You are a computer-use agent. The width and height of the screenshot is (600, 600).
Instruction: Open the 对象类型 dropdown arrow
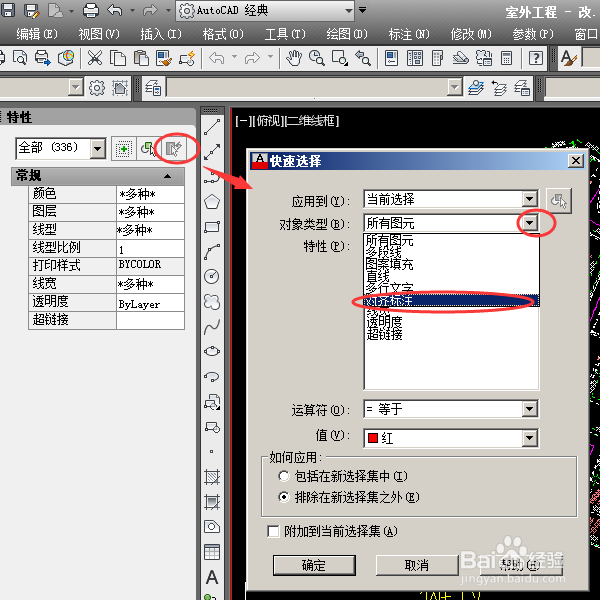coord(530,223)
